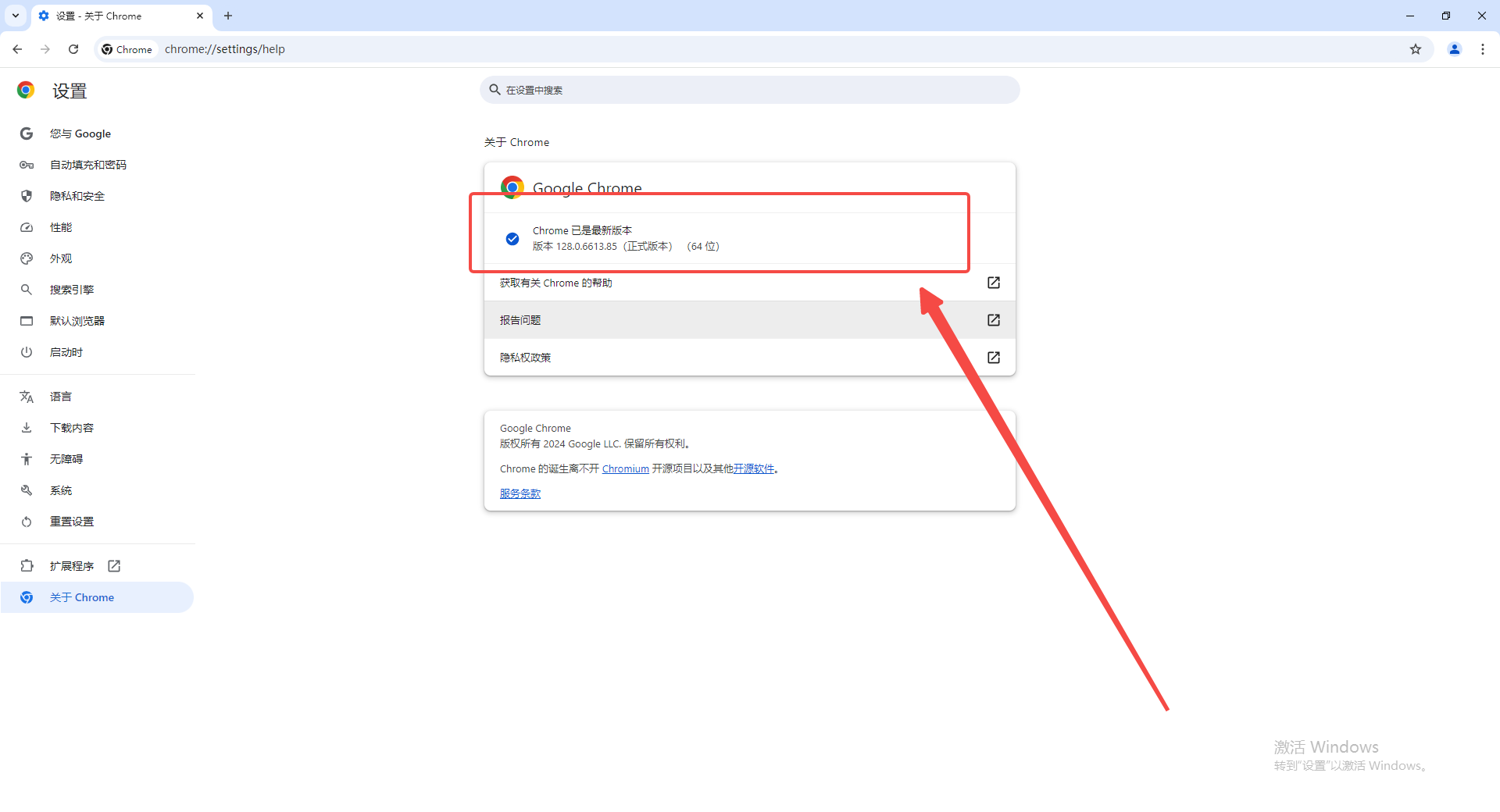Click the search magnifier icon in settings
The image size is (1500, 812).
tap(495, 90)
